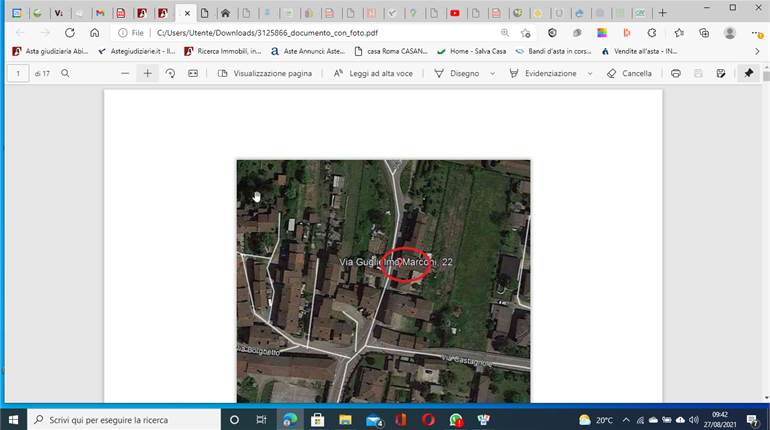Refresh the browser page

click(70, 33)
